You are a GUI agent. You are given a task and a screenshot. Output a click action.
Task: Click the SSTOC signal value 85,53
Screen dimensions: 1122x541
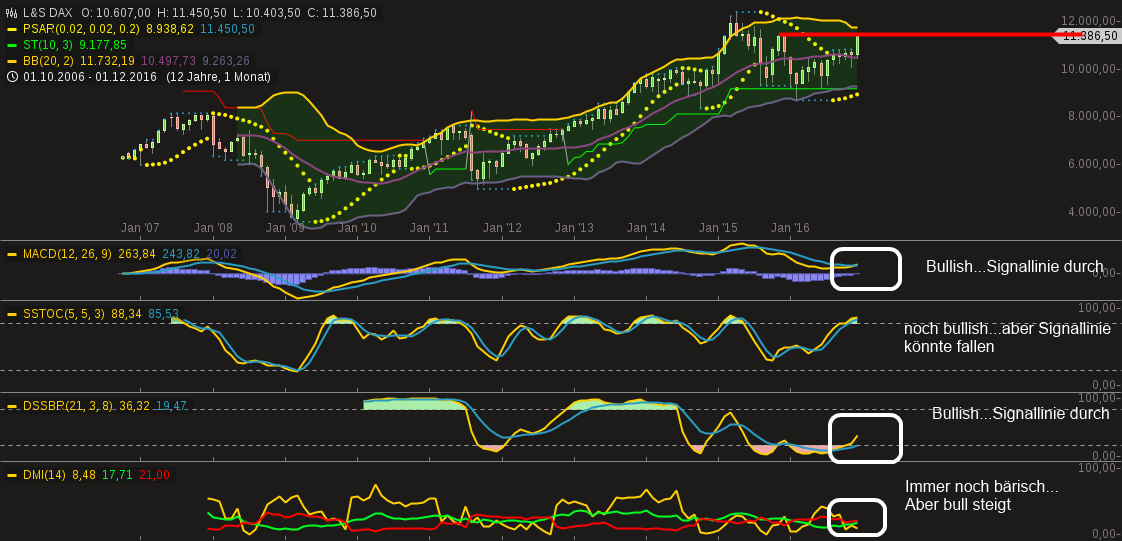[164, 314]
